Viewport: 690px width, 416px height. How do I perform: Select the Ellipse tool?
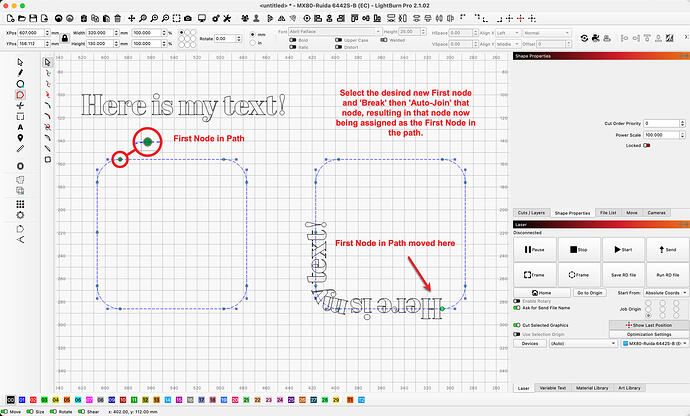click(x=20, y=84)
